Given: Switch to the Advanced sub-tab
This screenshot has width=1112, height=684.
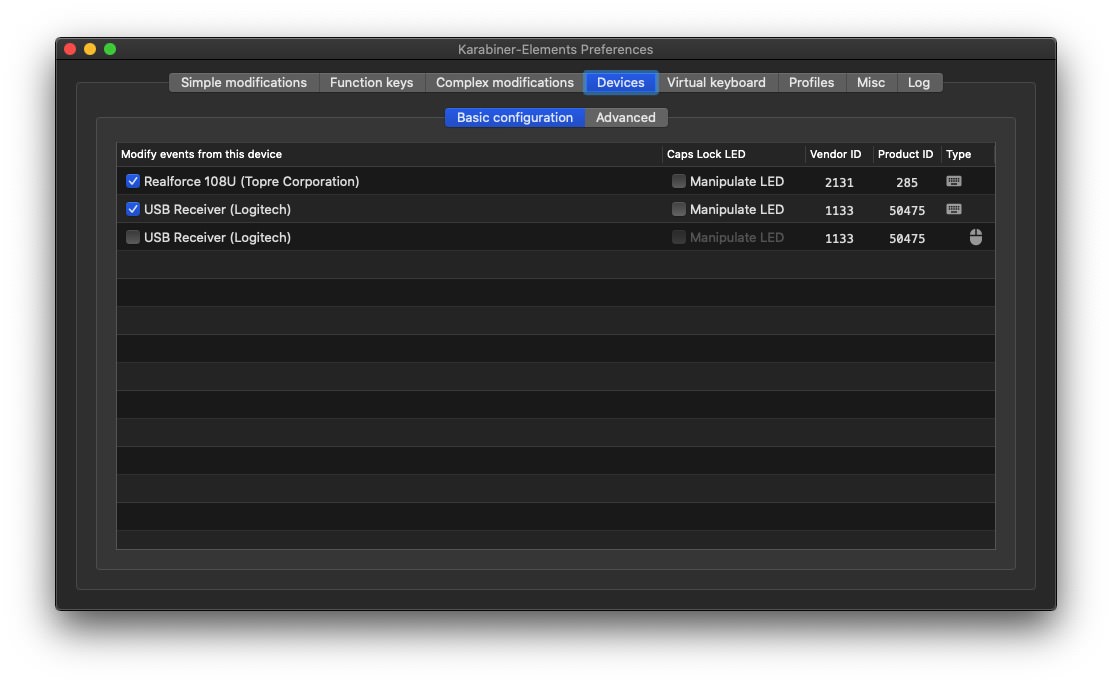Looking at the screenshot, I should [x=626, y=118].
